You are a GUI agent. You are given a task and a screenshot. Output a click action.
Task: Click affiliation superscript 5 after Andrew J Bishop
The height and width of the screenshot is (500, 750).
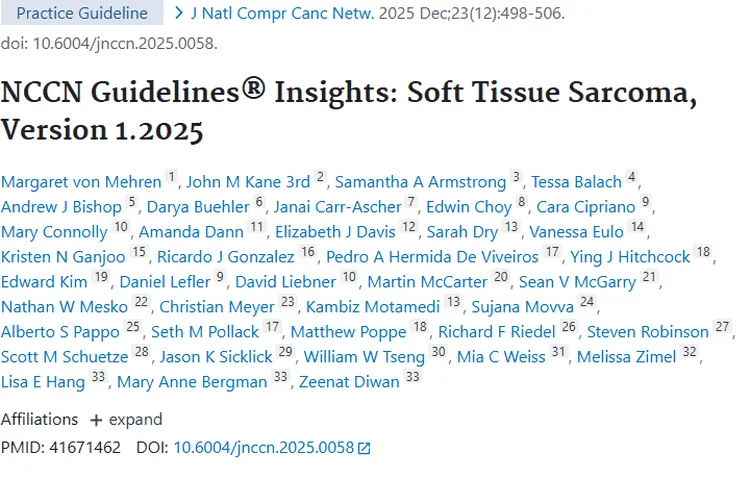pyautogui.click(x=131, y=203)
